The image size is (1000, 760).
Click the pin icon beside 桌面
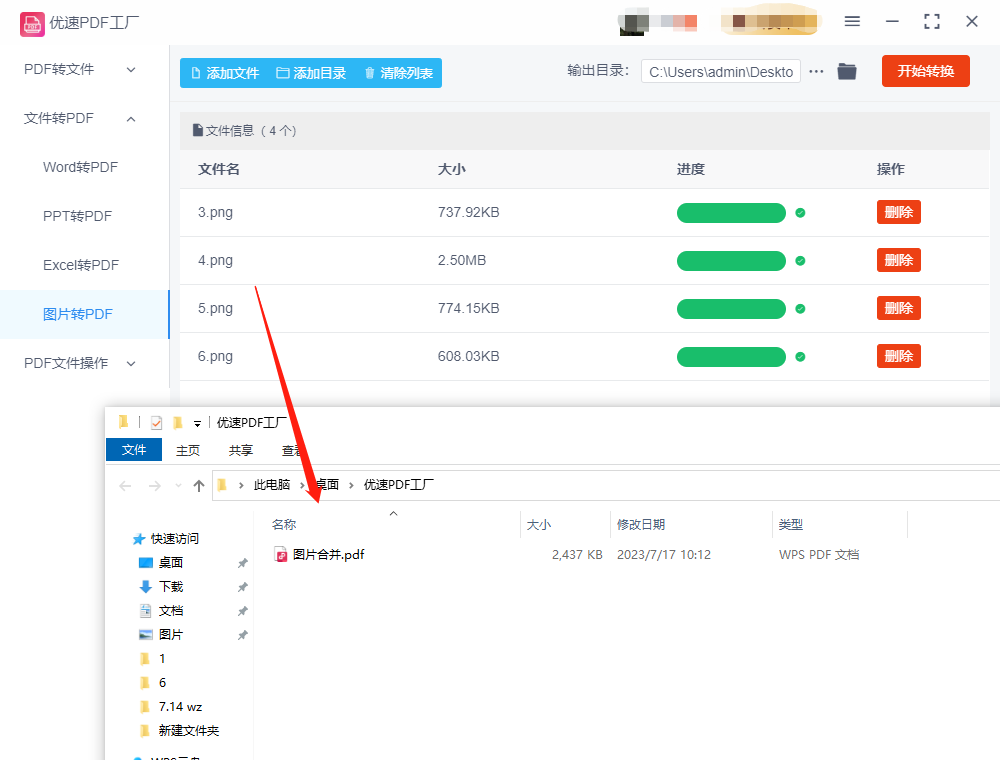(x=242, y=563)
